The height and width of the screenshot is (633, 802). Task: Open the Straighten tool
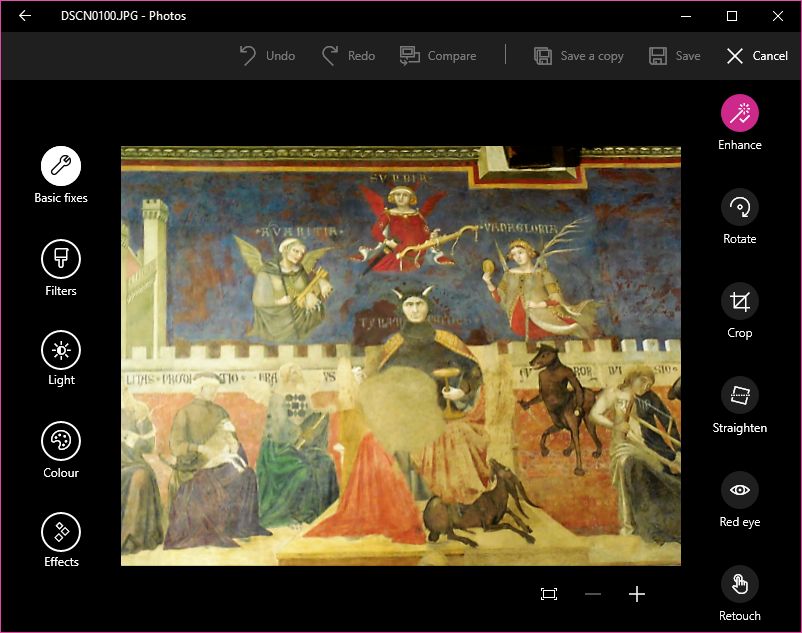pos(740,396)
